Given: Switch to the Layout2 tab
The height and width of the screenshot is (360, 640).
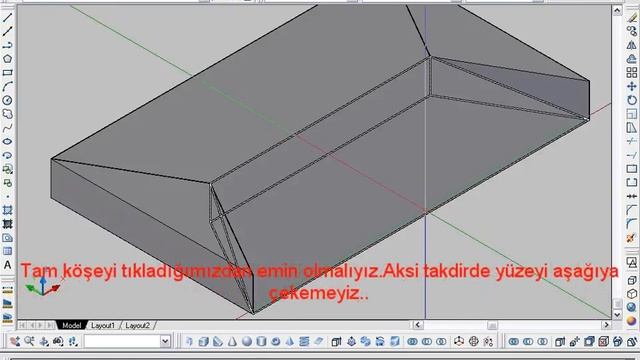Looking at the screenshot, I should (137, 325).
